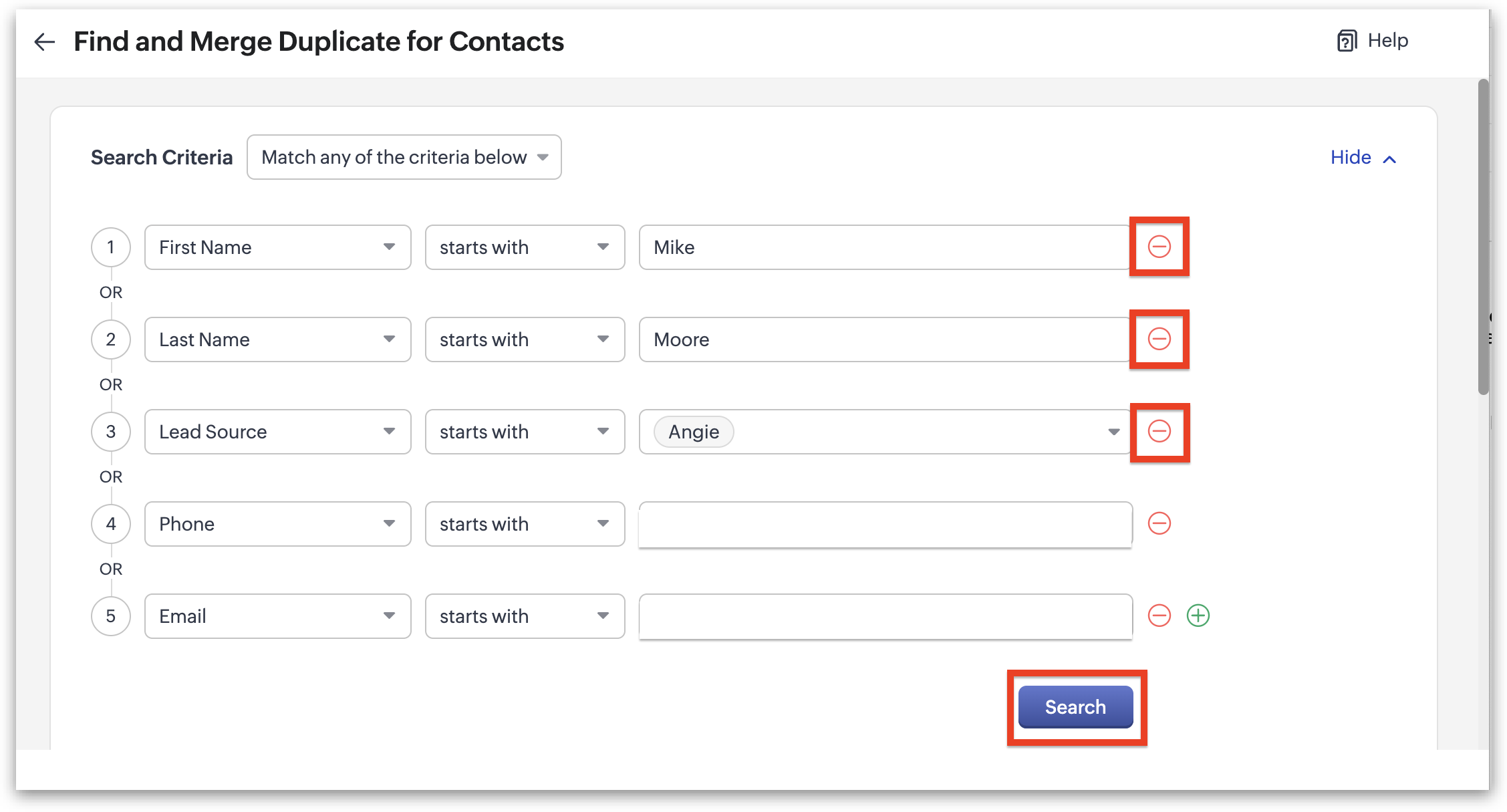Add a new criteria row with plus icon
The image size is (1507, 812).
point(1198,616)
